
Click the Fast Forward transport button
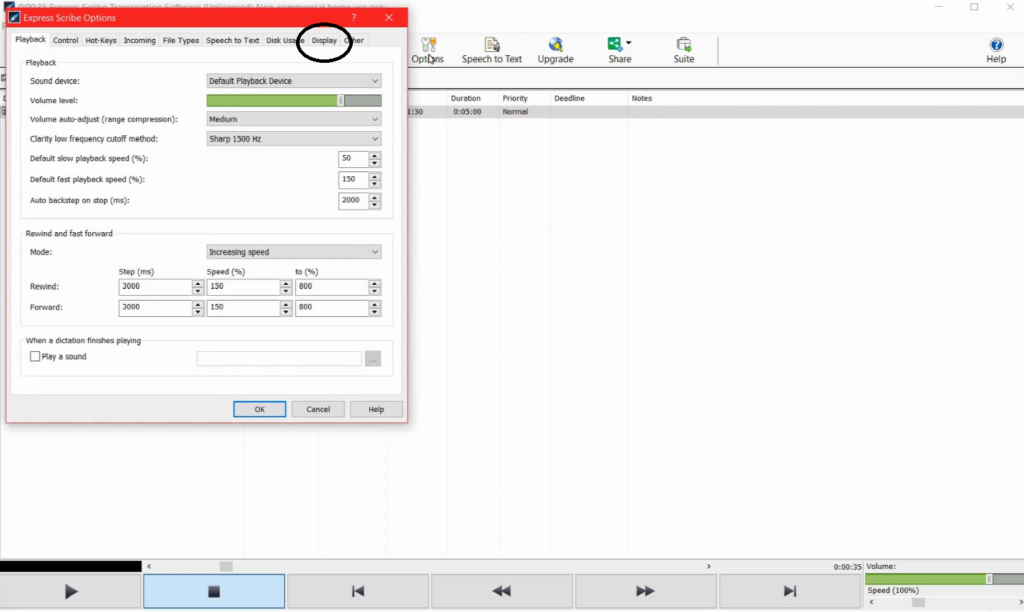click(645, 592)
